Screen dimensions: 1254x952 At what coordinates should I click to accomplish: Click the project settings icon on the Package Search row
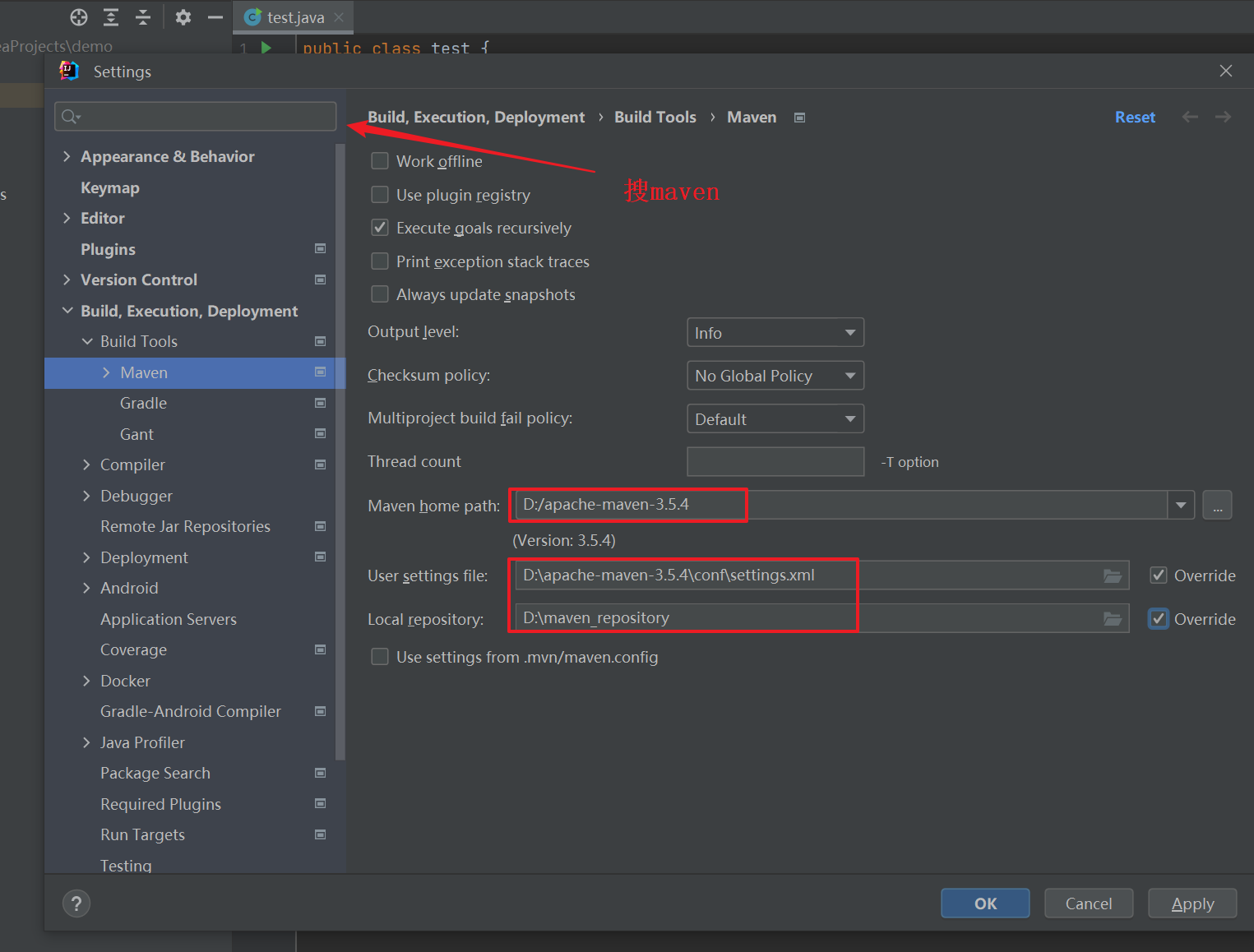point(321,773)
